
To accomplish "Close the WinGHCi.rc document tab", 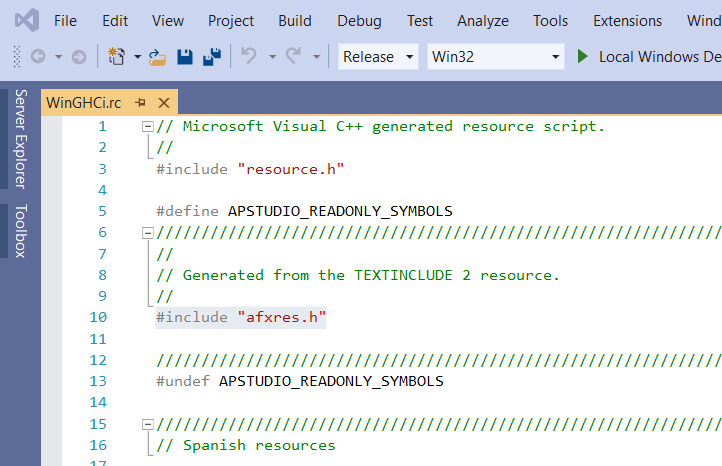I will pyautogui.click(x=163, y=102).
